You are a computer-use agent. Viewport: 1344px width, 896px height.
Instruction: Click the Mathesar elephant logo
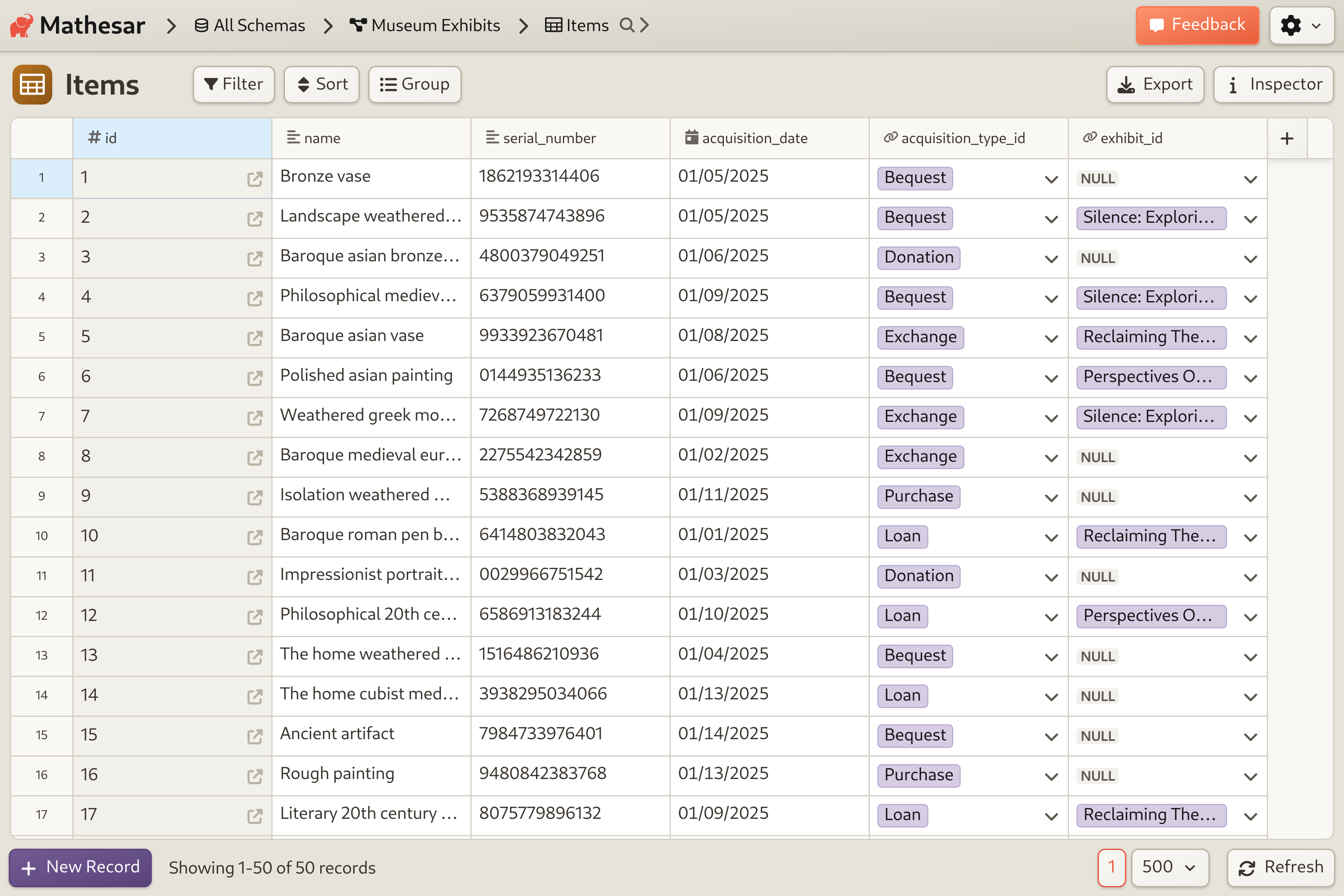(22, 26)
